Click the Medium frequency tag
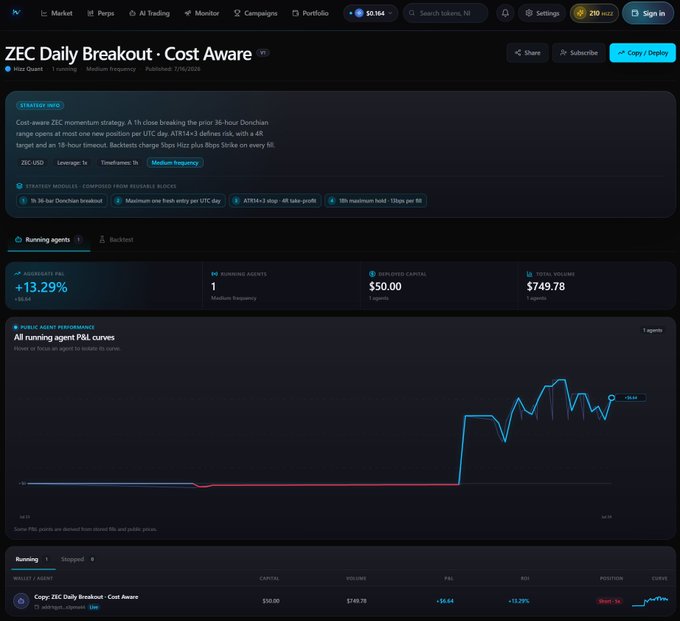Screen dimensions: 680x621 point(175,163)
